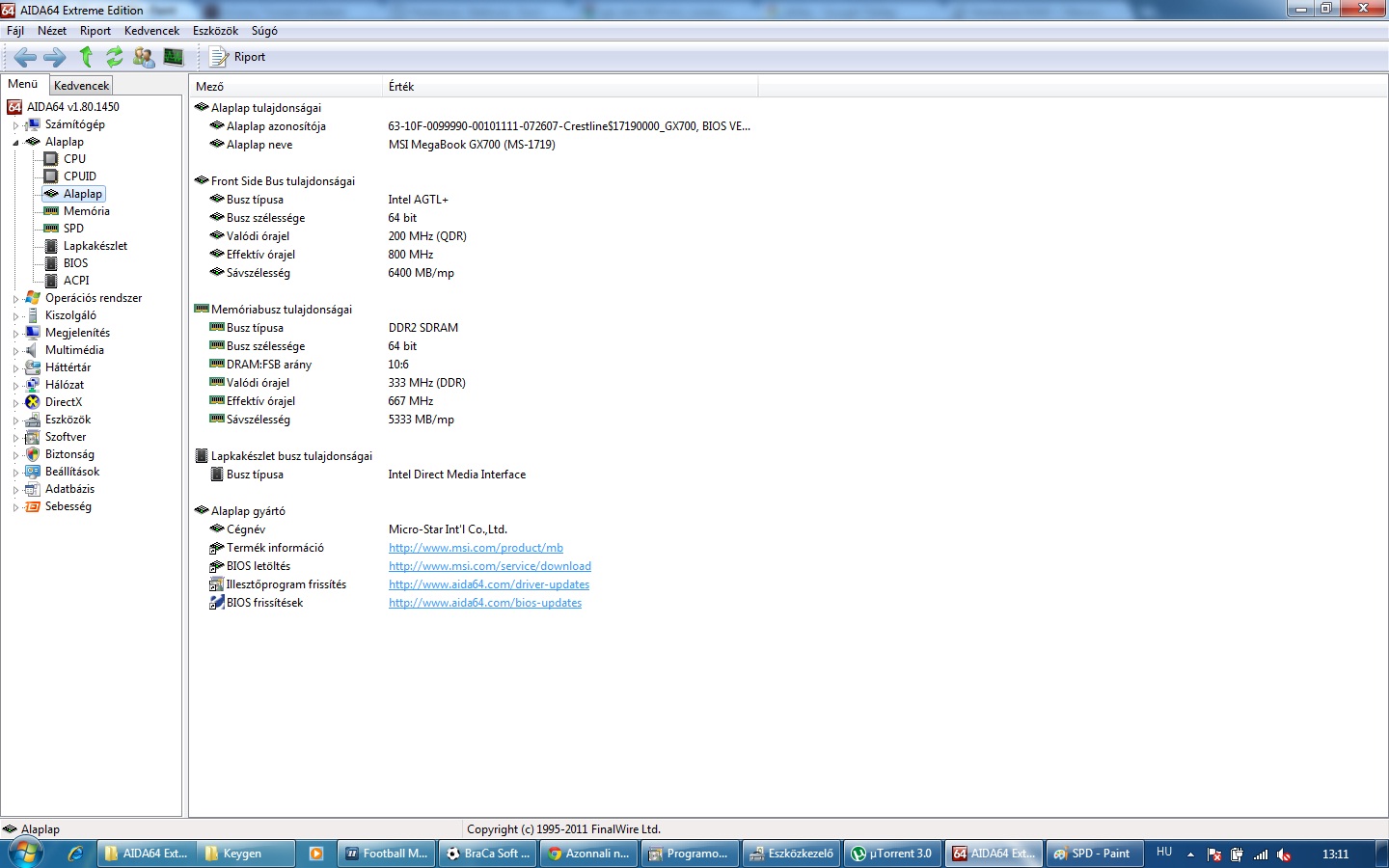Image resolution: width=1389 pixels, height=868 pixels.
Task: Open the aida64.com/driver-updates link
Action: pyautogui.click(x=489, y=584)
